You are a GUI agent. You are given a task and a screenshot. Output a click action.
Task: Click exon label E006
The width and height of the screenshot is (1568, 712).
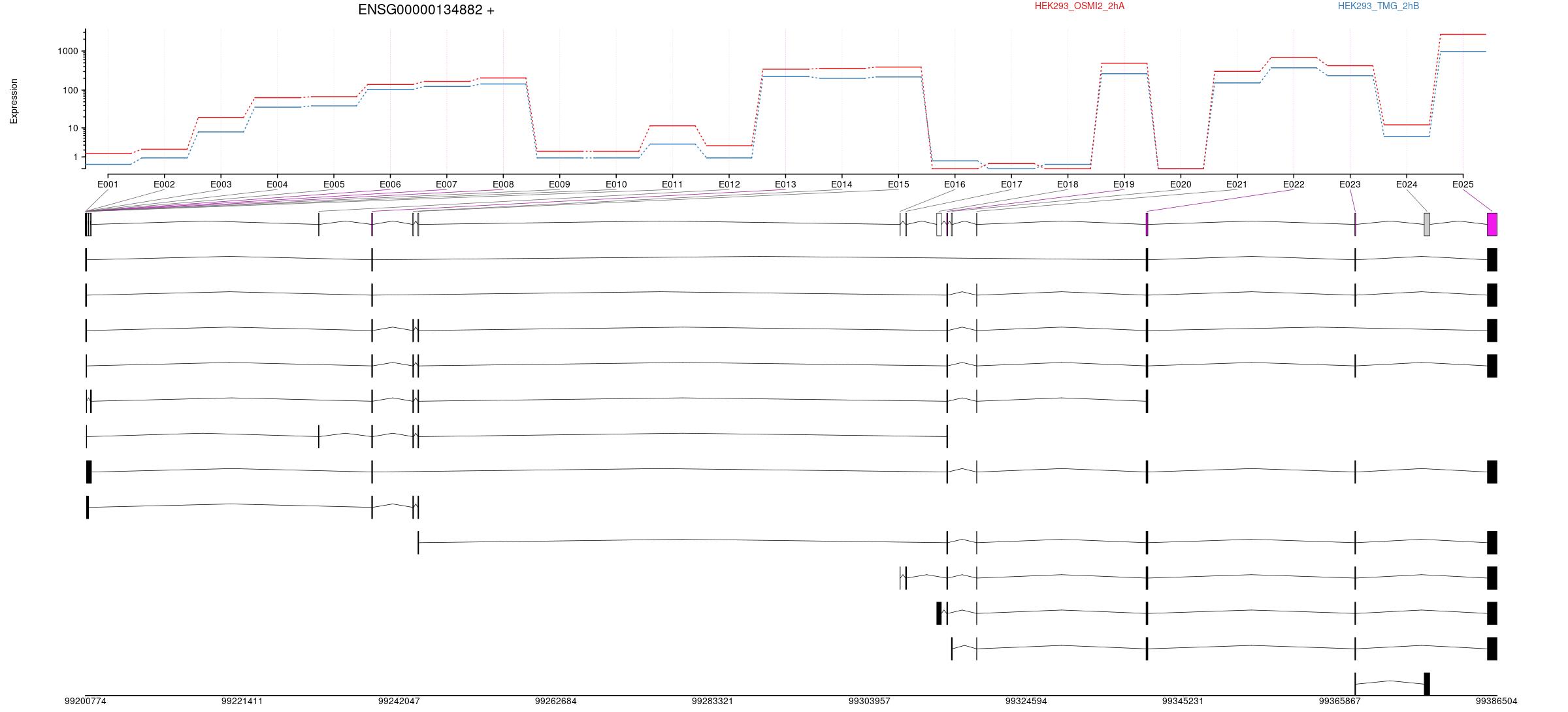pos(390,184)
